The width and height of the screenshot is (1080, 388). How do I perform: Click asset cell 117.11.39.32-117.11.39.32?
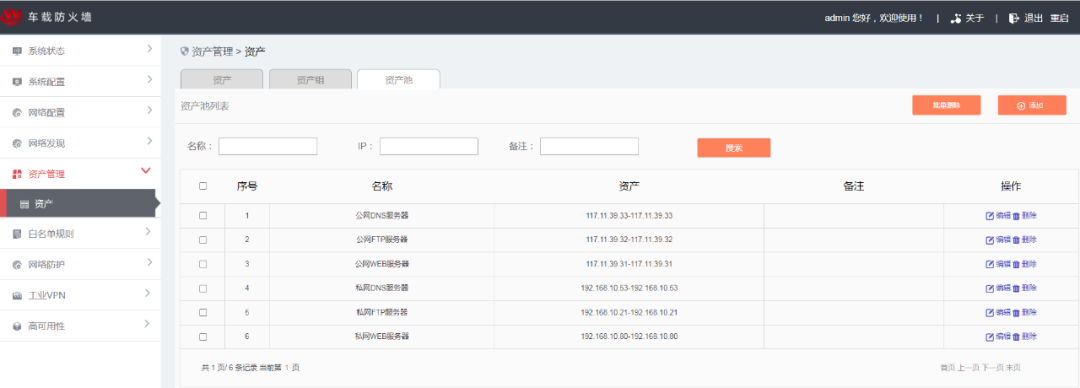(x=630, y=240)
